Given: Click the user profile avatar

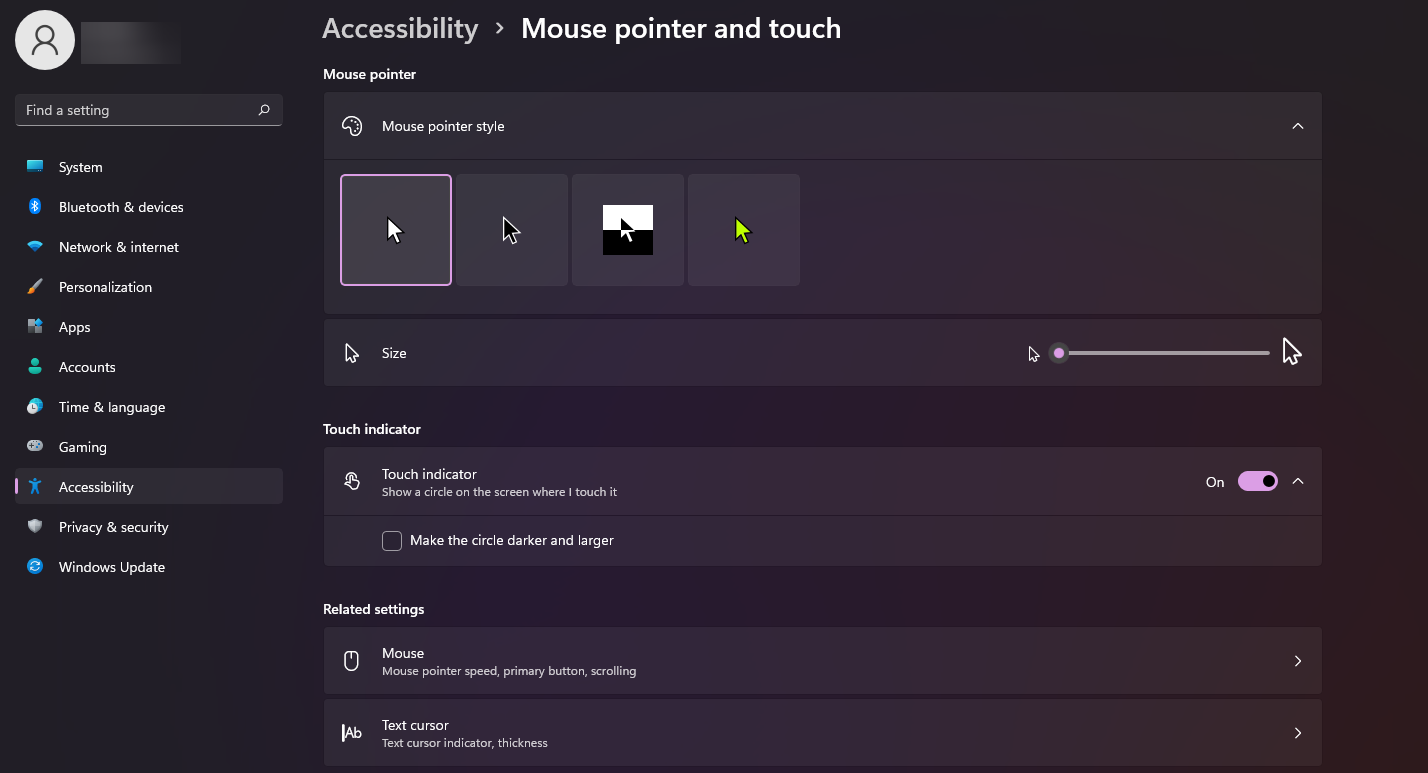Looking at the screenshot, I should (45, 40).
